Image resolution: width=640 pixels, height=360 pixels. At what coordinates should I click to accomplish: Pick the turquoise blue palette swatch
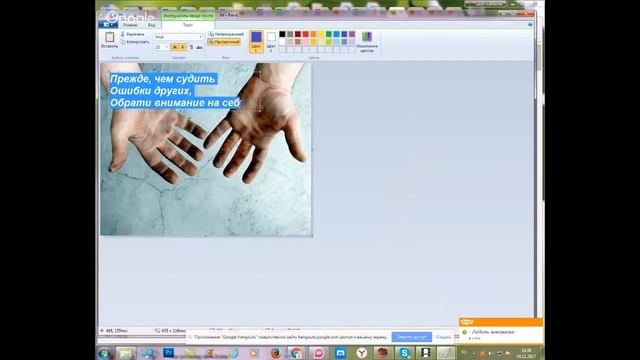(336, 34)
